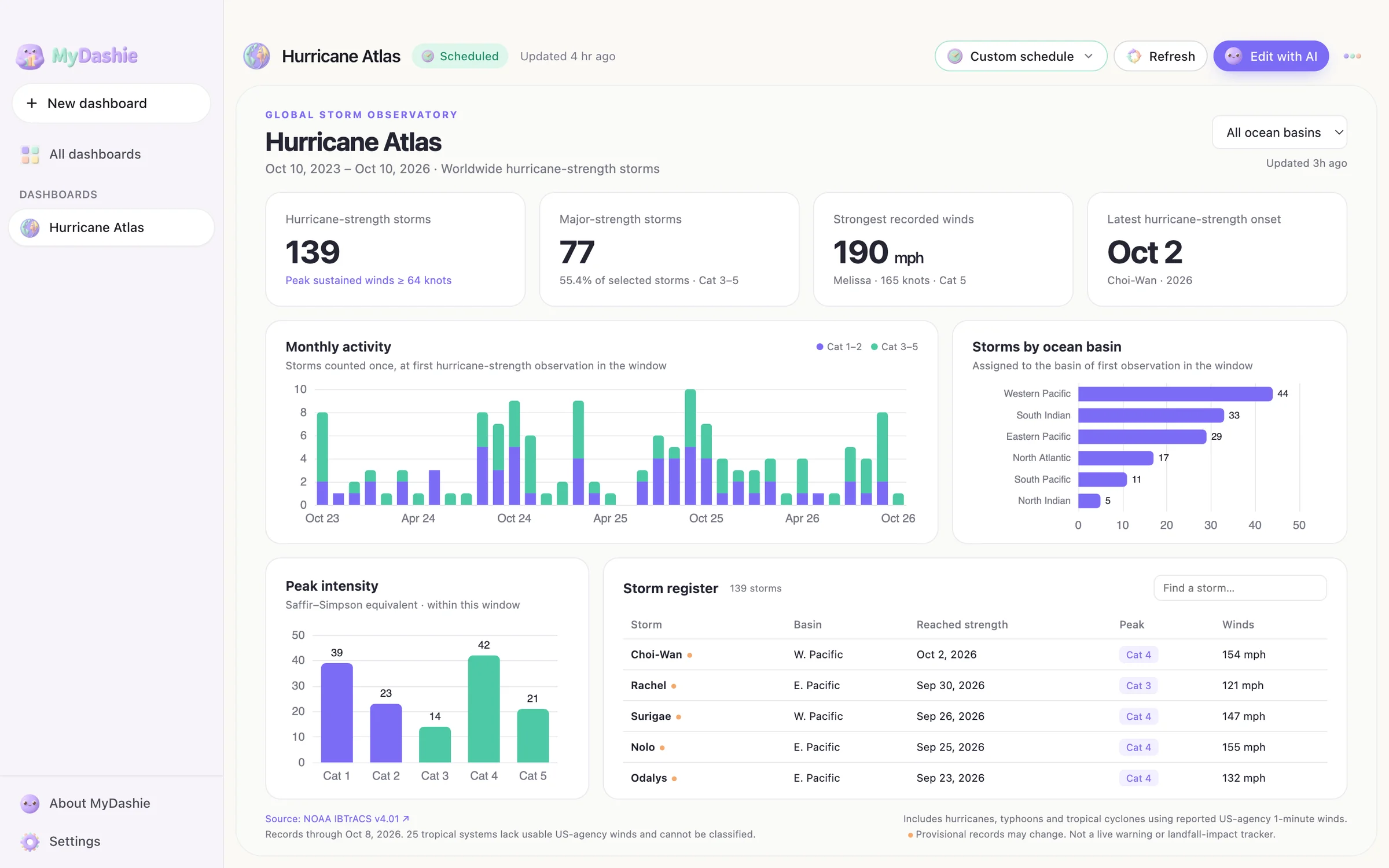Open Settings in sidebar
1389x868 pixels.
click(111, 841)
